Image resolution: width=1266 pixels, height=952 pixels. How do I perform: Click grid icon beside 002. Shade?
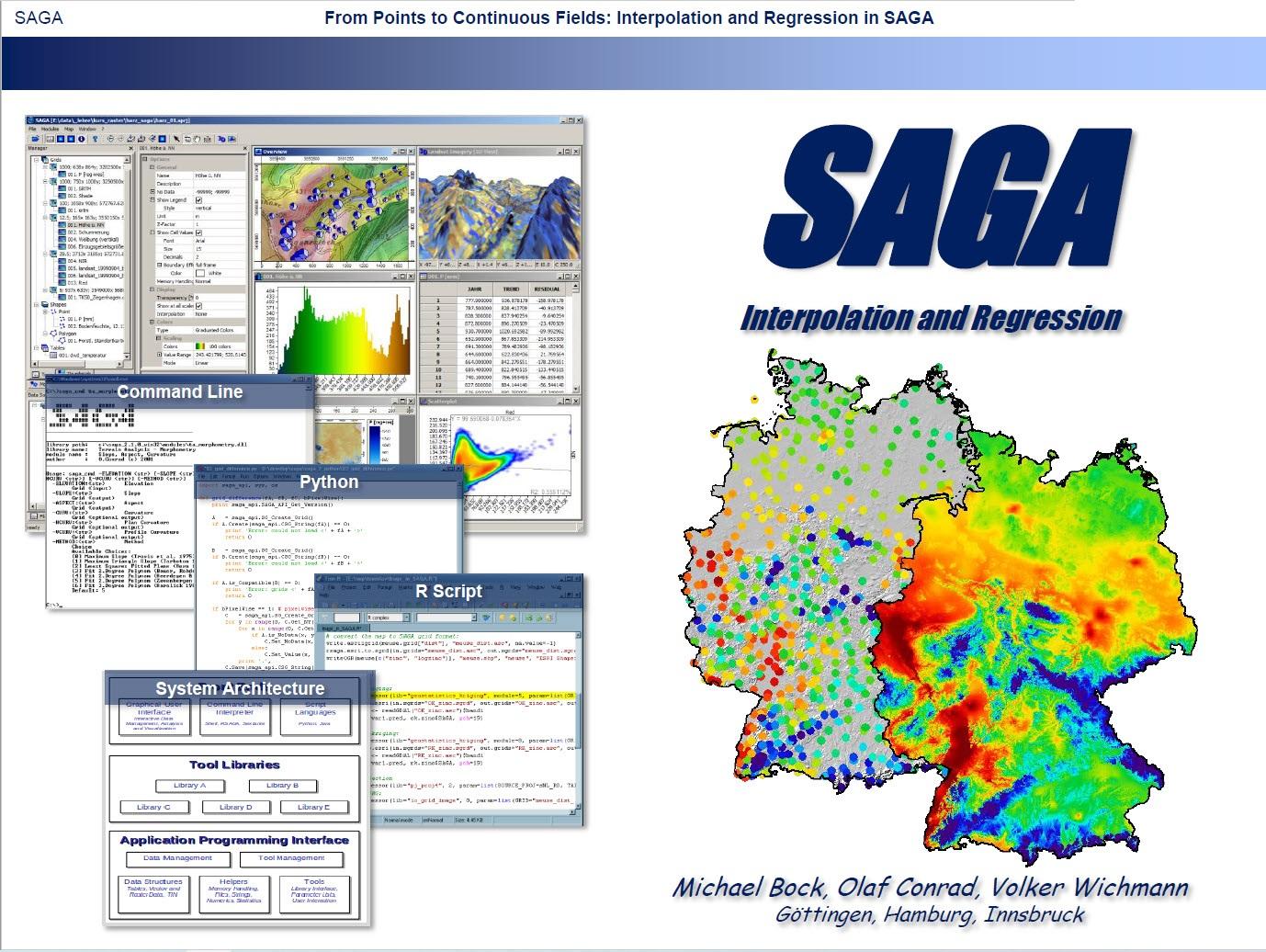pyautogui.click(x=62, y=196)
